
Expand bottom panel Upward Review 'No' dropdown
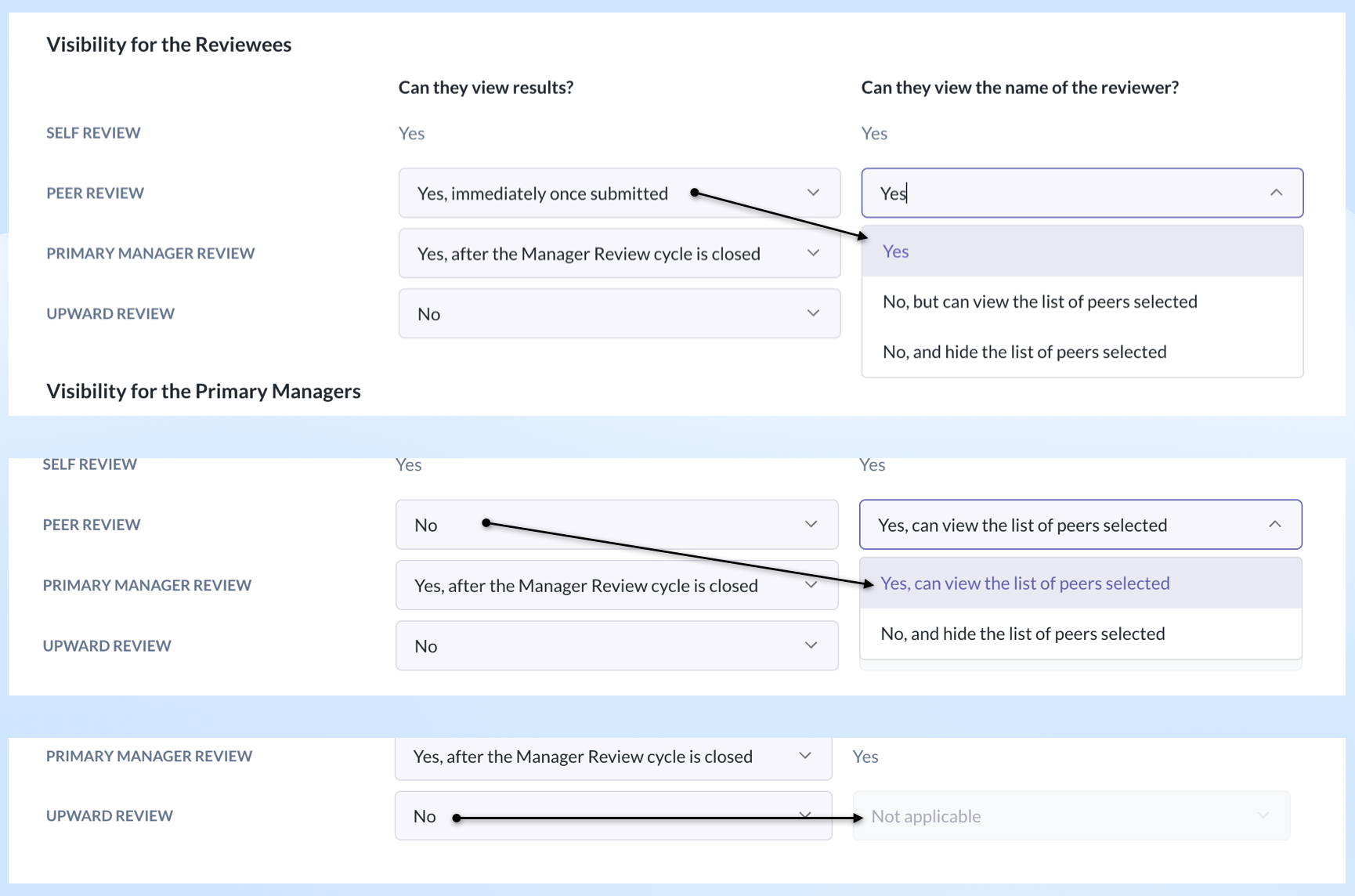click(612, 816)
